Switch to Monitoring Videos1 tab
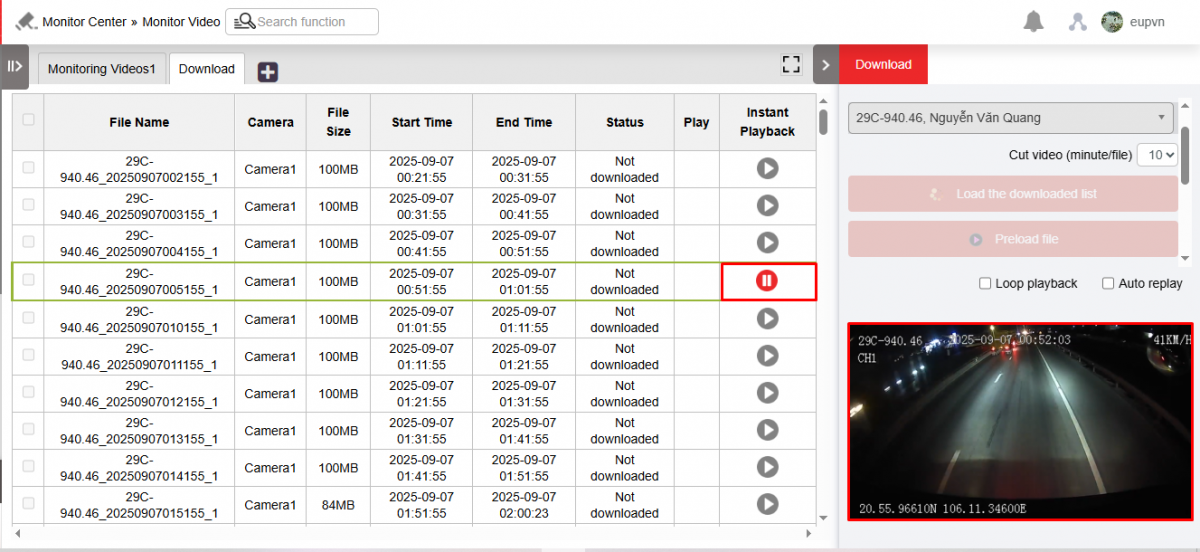This screenshot has width=1200, height=552. coord(102,69)
